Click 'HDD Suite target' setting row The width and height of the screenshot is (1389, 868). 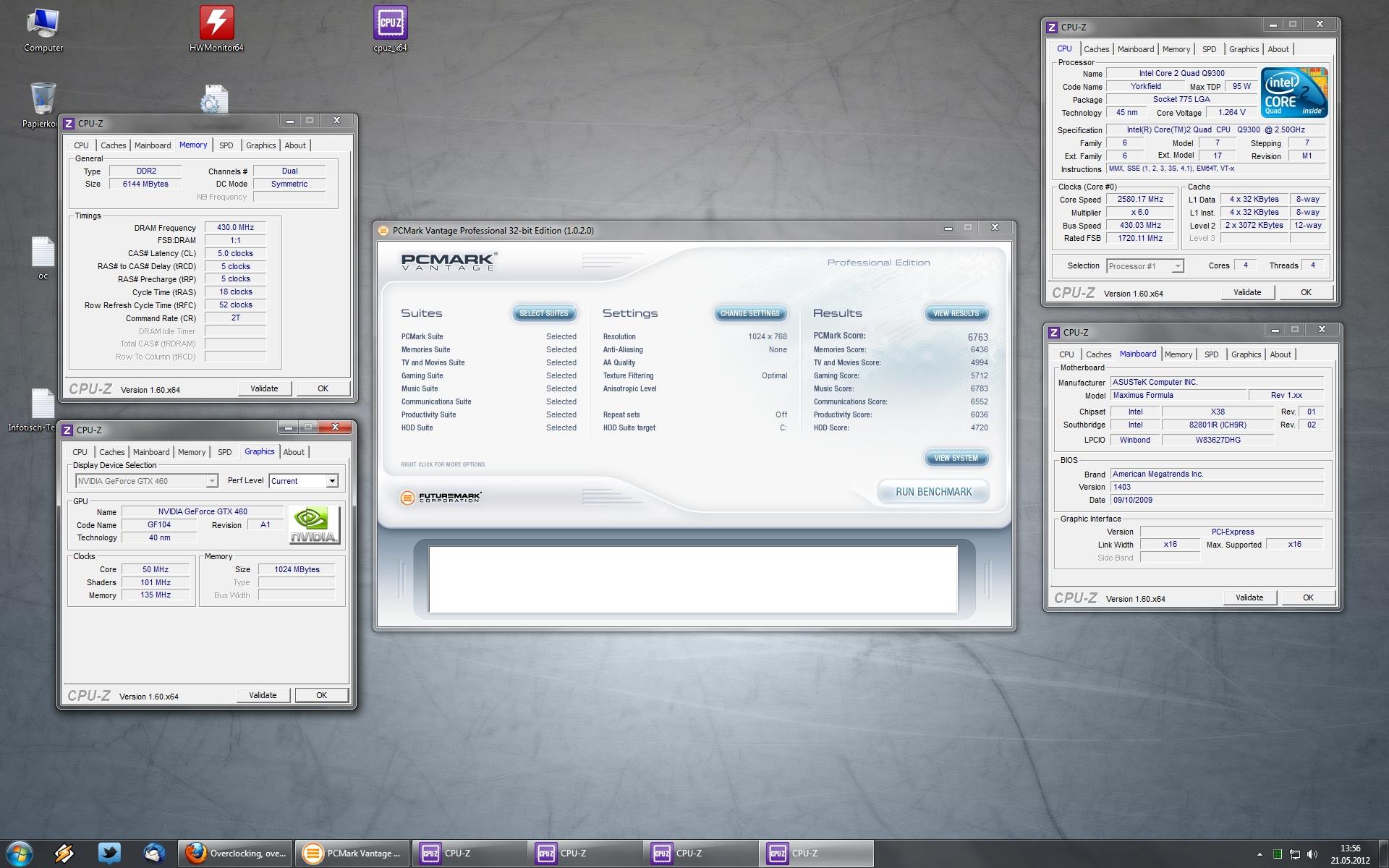(694, 427)
